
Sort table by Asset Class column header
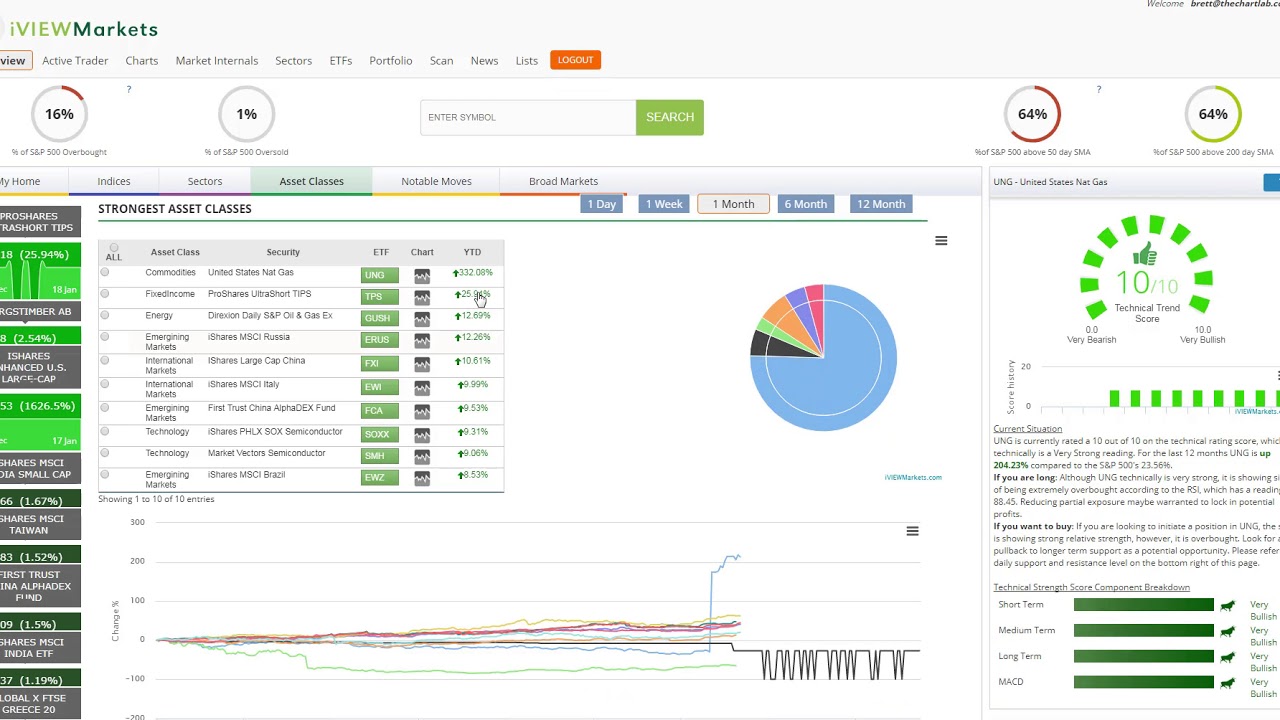click(x=175, y=252)
